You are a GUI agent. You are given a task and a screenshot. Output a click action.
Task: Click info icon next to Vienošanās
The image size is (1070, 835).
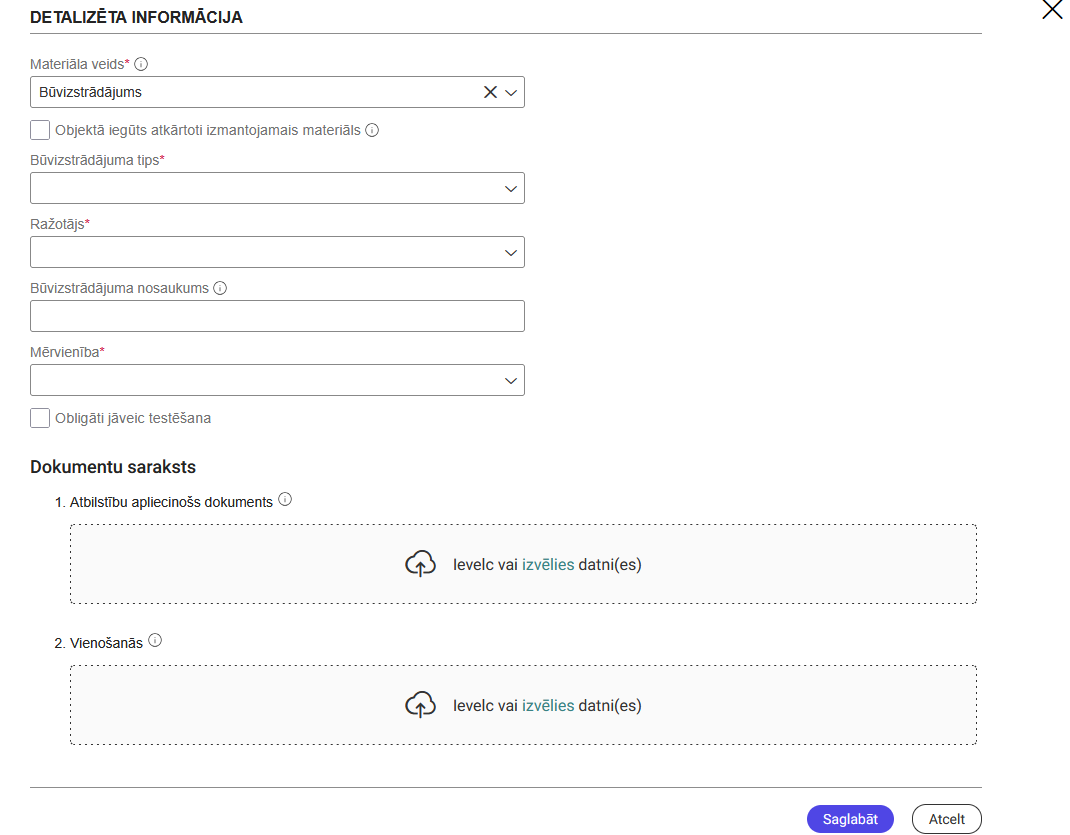click(155, 641)
